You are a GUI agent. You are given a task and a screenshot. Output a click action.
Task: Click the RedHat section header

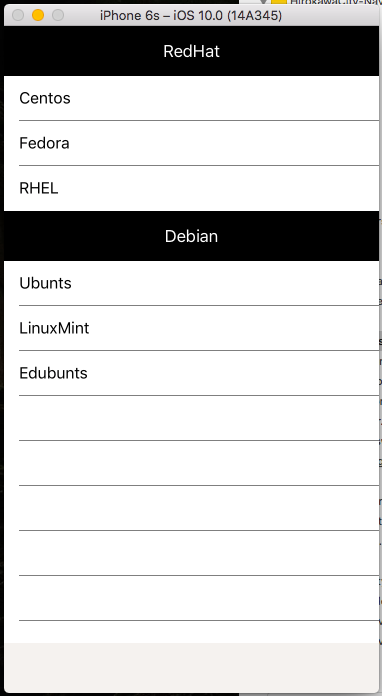[191, 51]
